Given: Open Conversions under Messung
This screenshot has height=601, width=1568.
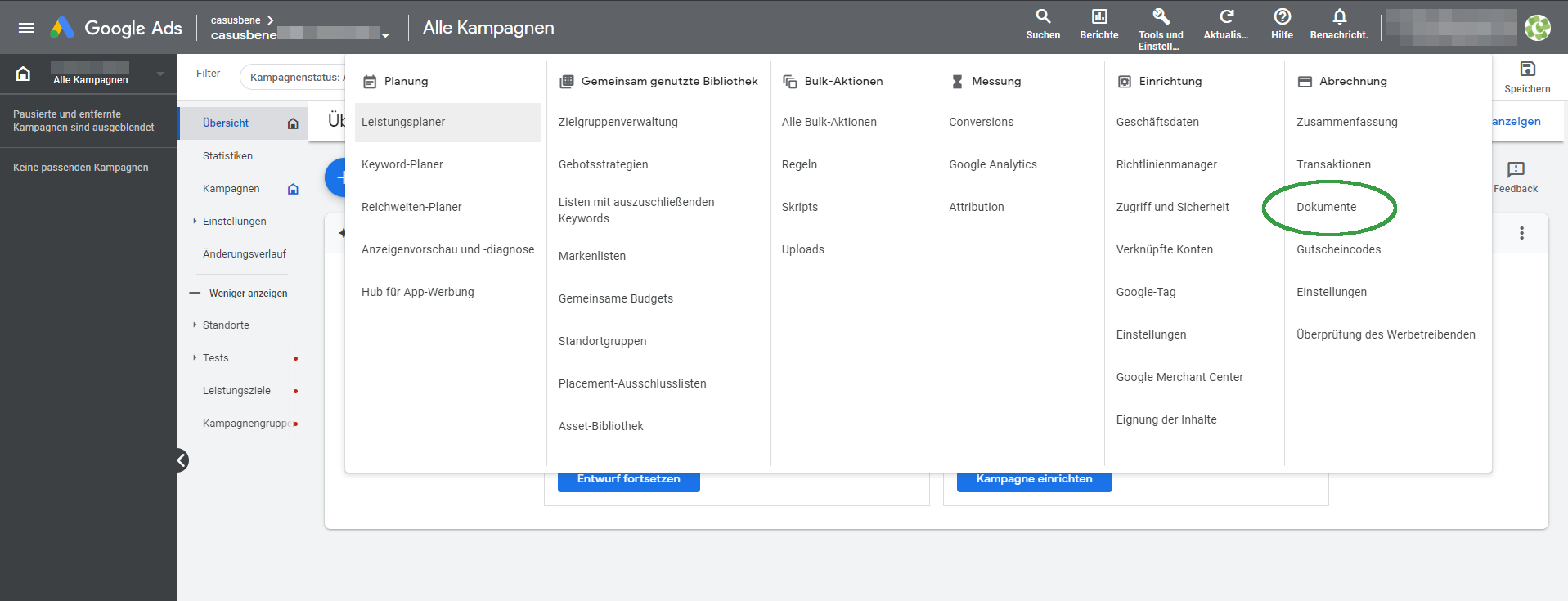Looking at the screenshot, I should point(981,122).
